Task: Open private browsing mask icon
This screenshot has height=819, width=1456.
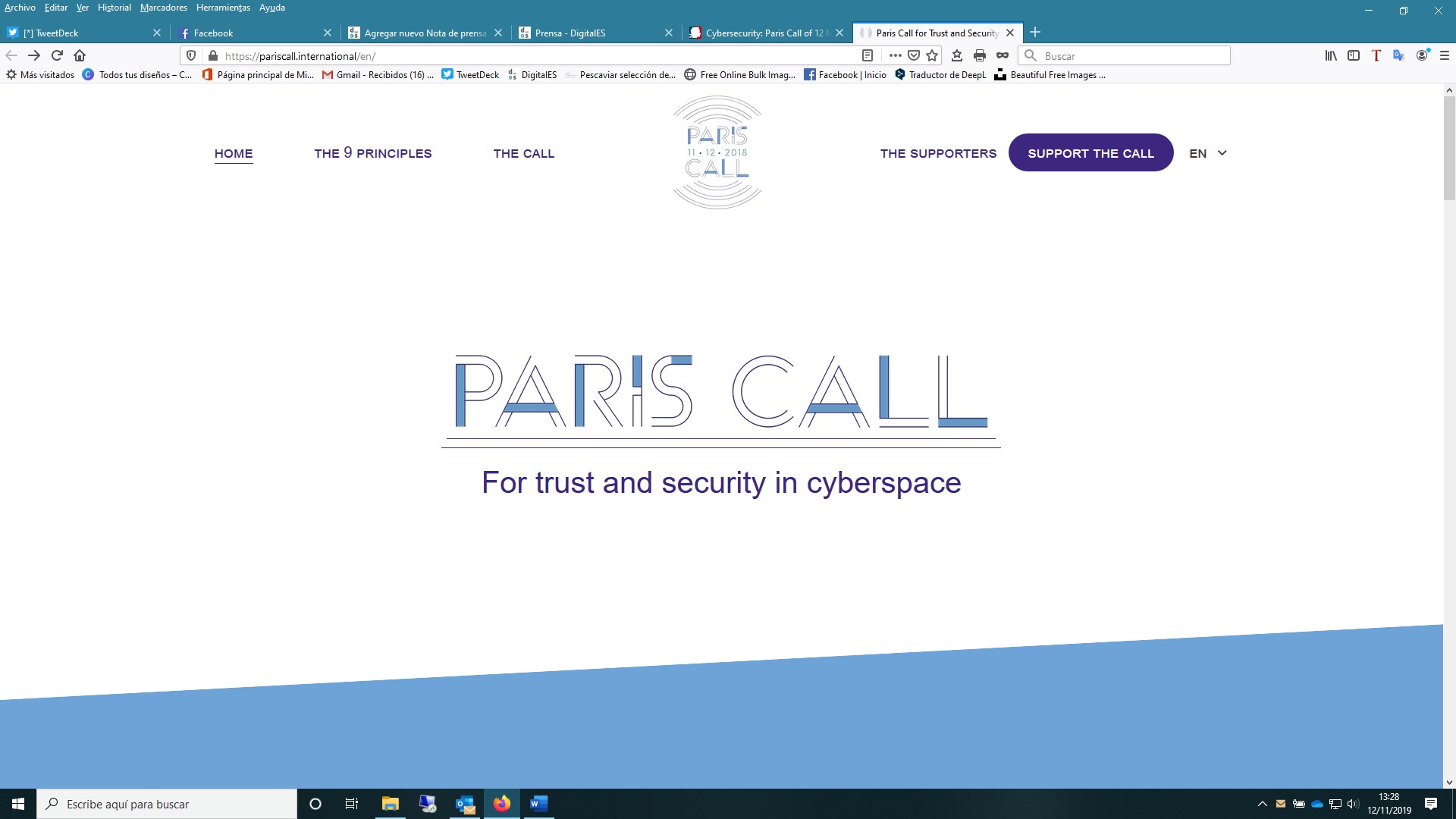Action: [1003, 55]
